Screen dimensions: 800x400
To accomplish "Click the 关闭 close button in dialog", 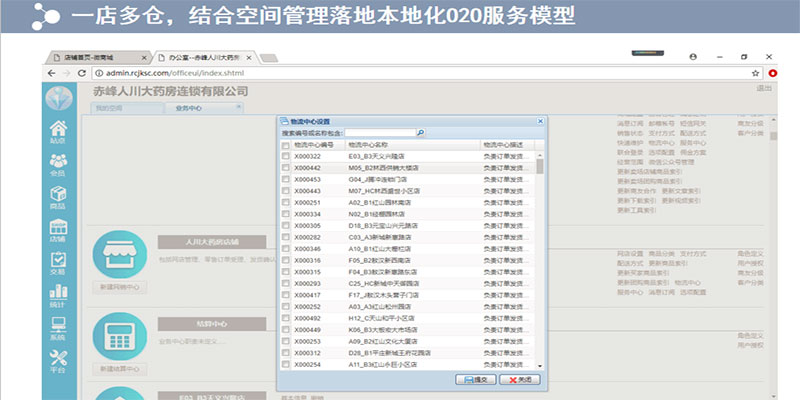I will click(x=519, y=380).
